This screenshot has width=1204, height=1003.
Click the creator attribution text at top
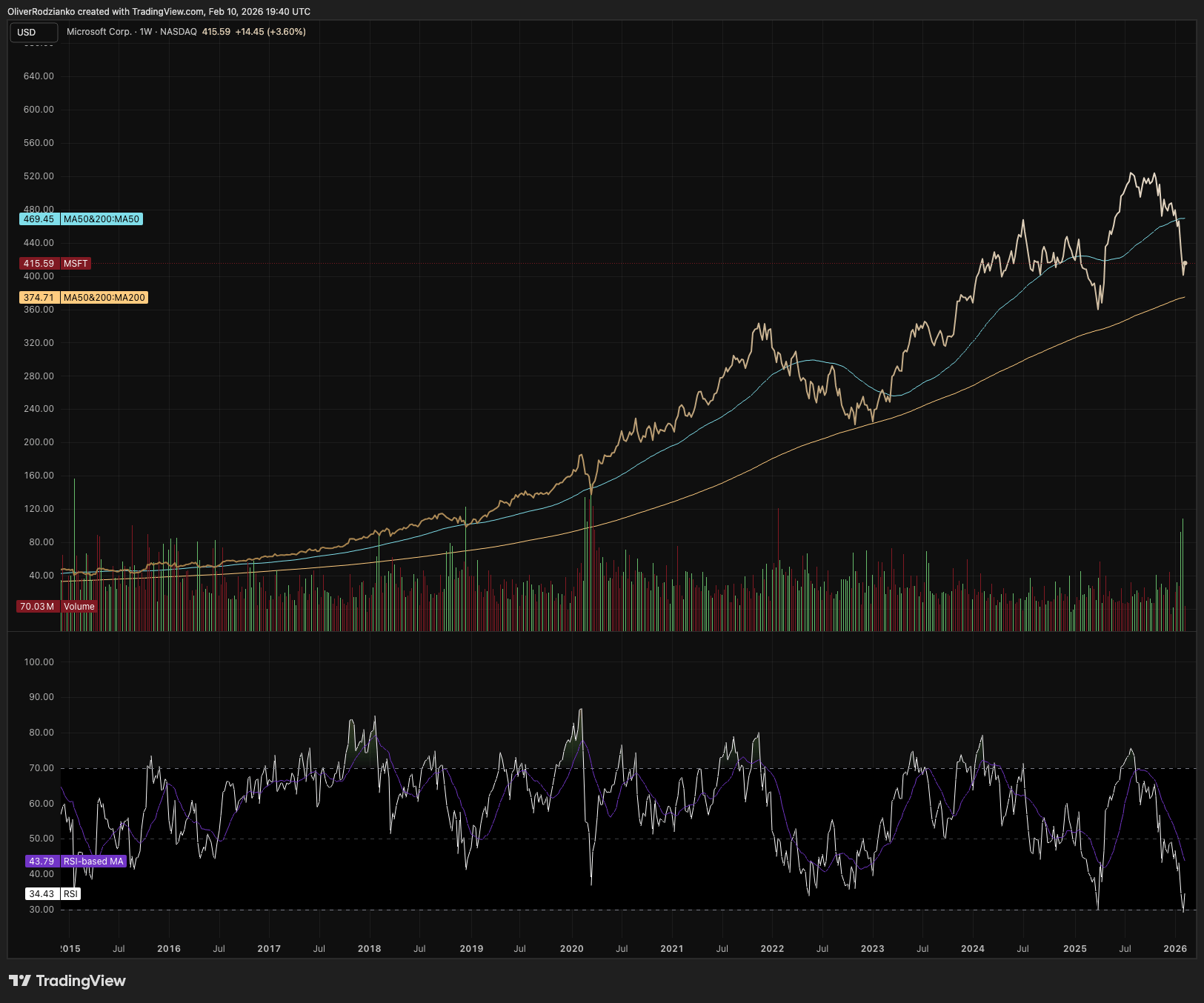point(159,12)
